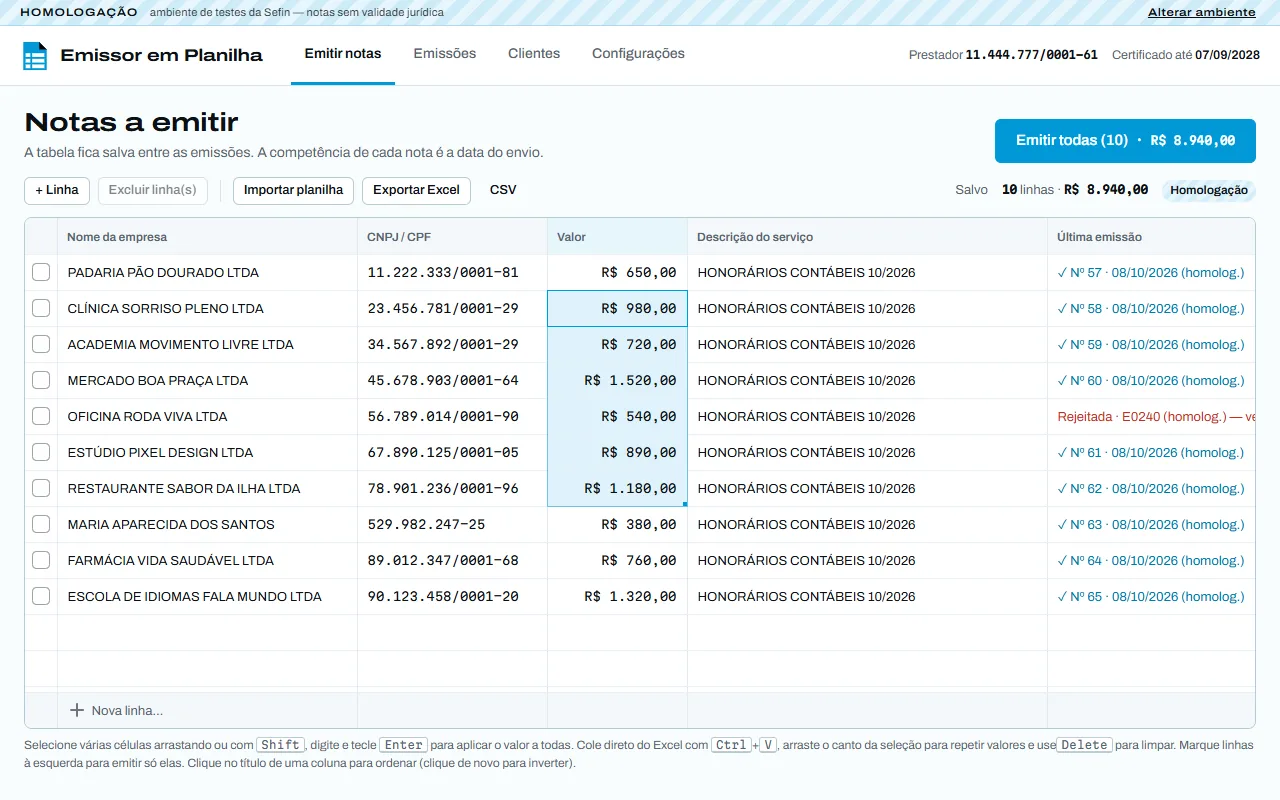
Task: Sort by the Valor column header
Action: (617, 237)
